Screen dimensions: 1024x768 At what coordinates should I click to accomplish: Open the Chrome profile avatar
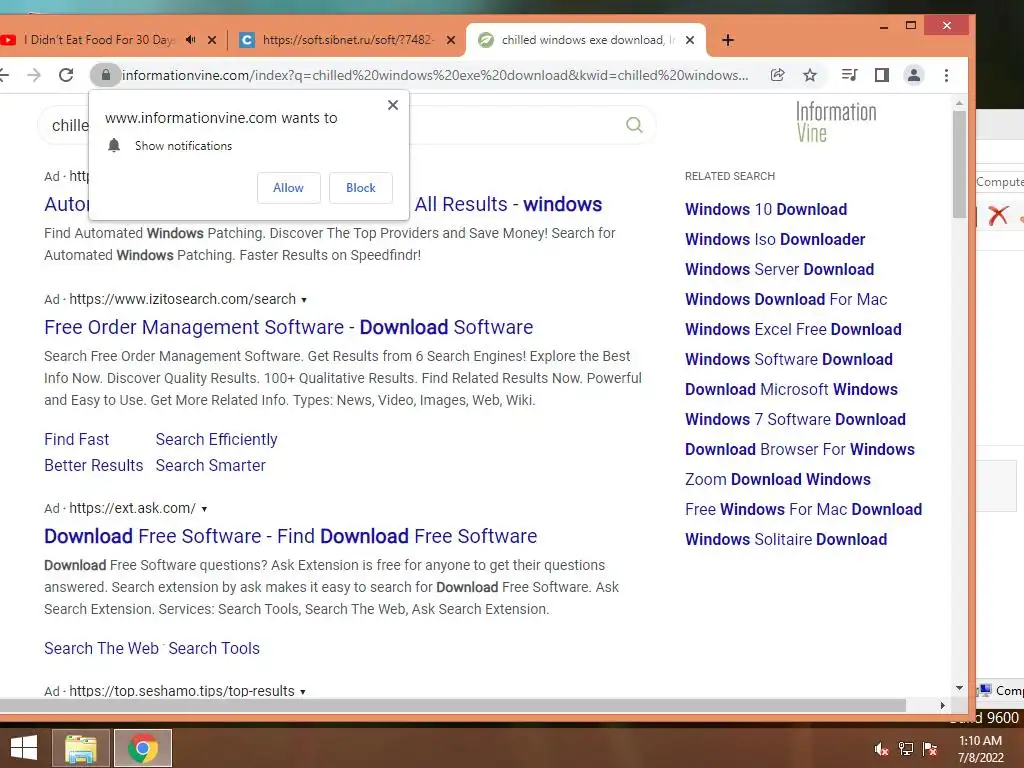(x=914, y=75)
